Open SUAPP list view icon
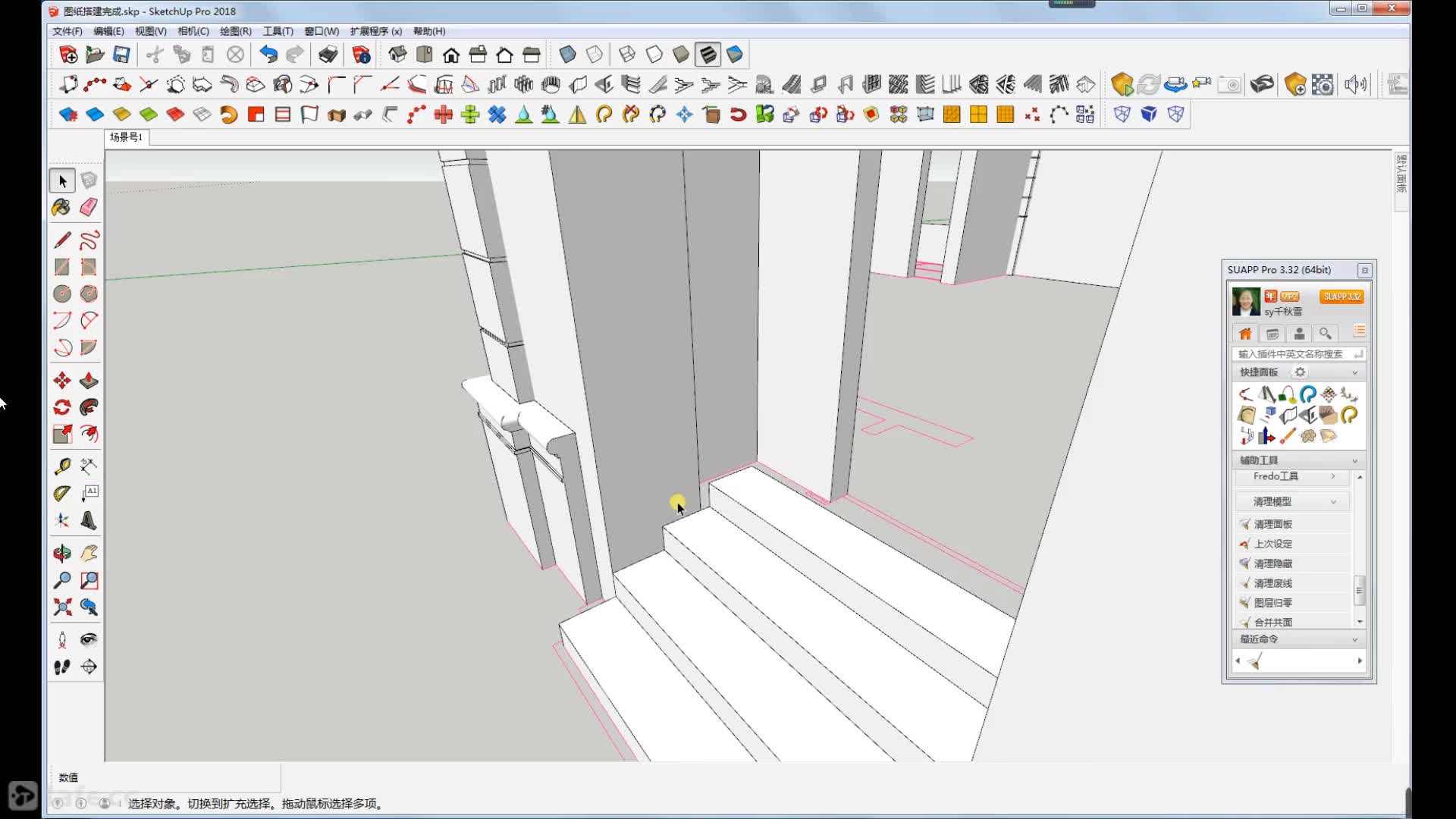1456x819 pixels. click(x=1359, y=331)
